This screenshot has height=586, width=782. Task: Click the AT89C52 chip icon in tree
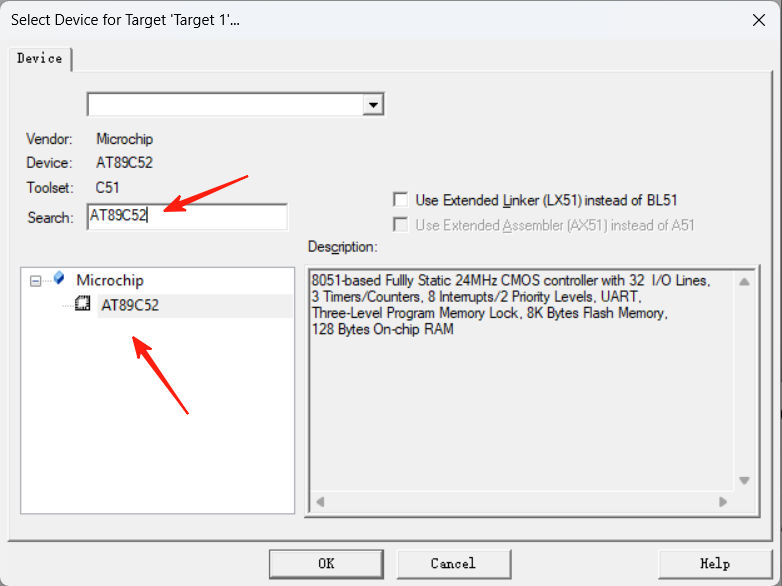coord(82,304)
